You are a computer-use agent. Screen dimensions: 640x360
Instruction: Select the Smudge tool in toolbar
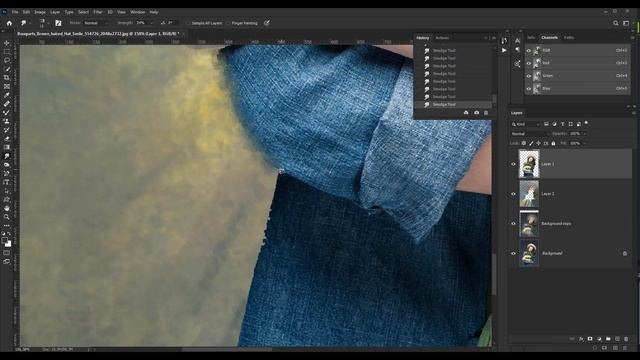point(7,156)
